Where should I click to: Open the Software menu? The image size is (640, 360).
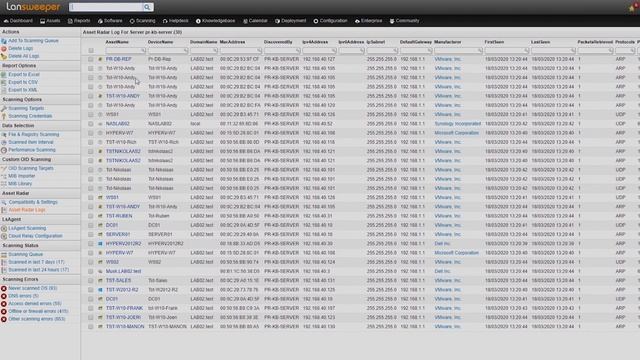pos(110,21)
